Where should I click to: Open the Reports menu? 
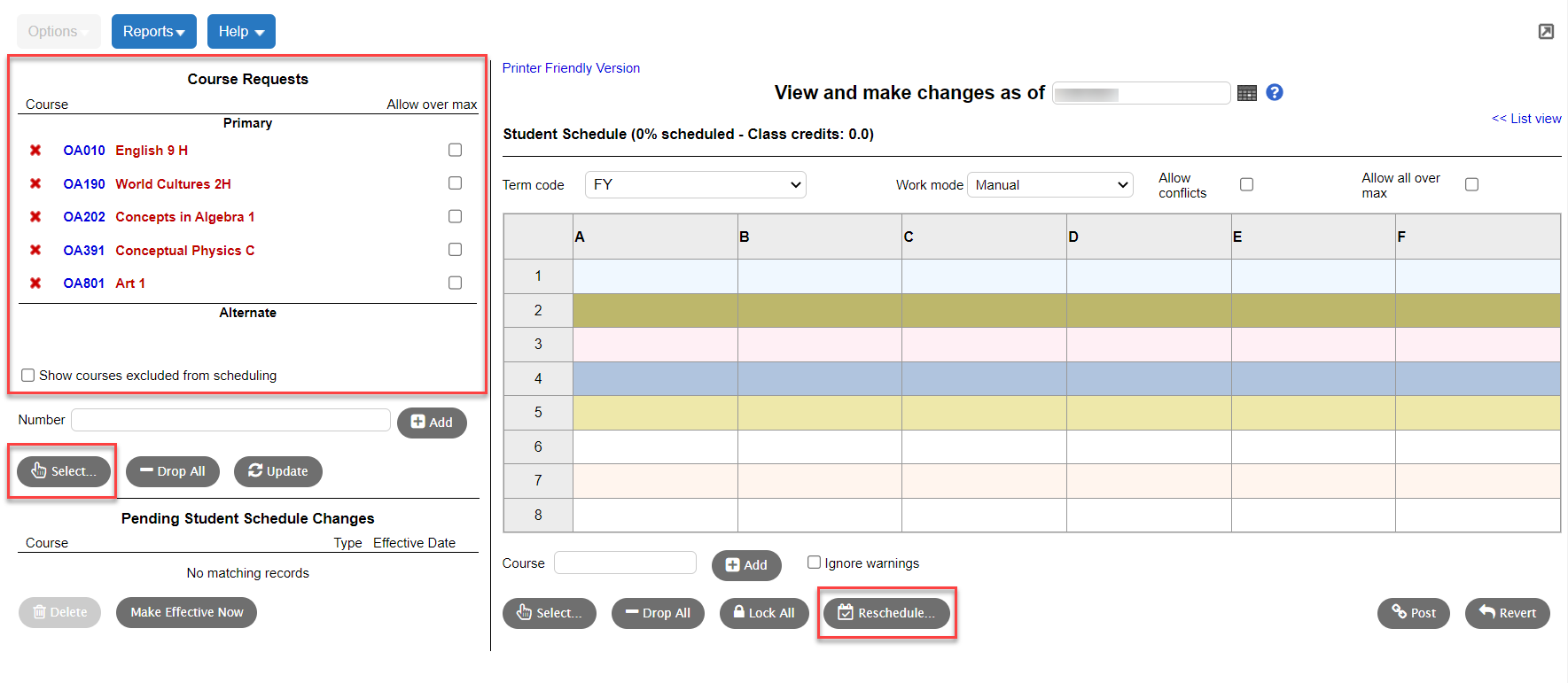point(153,31)
